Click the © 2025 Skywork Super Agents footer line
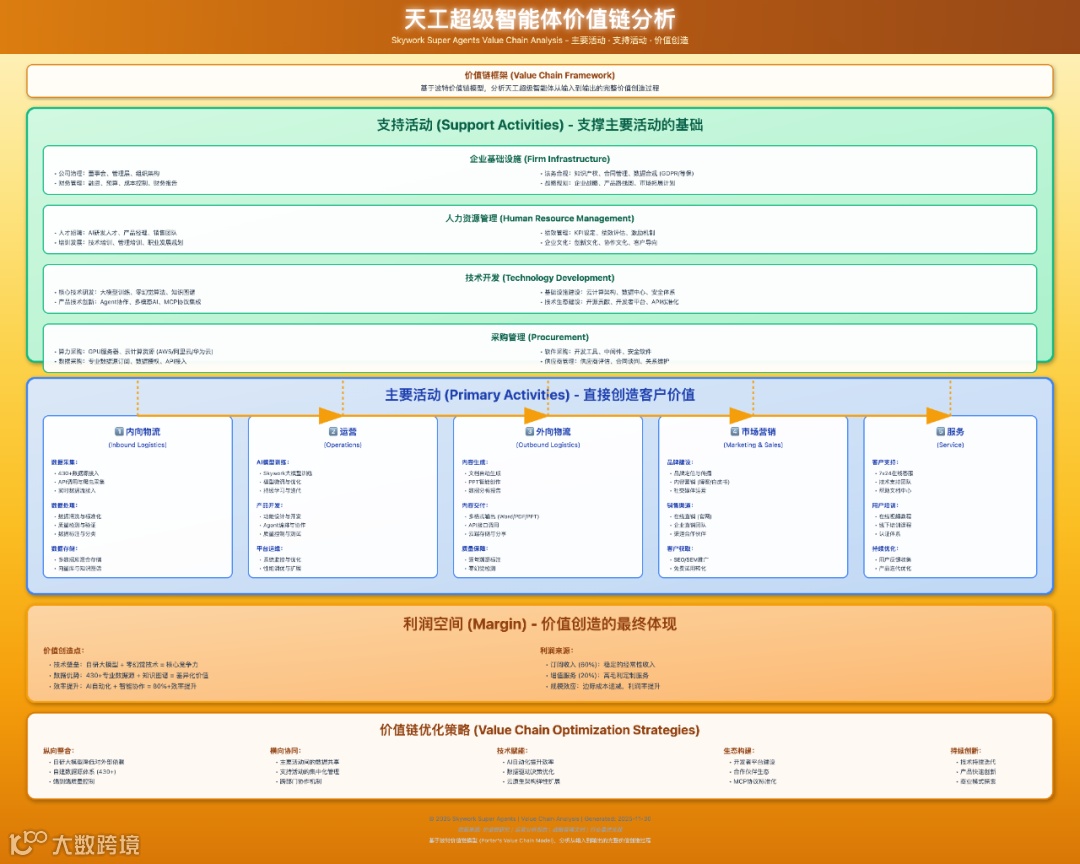 point(539,819)
